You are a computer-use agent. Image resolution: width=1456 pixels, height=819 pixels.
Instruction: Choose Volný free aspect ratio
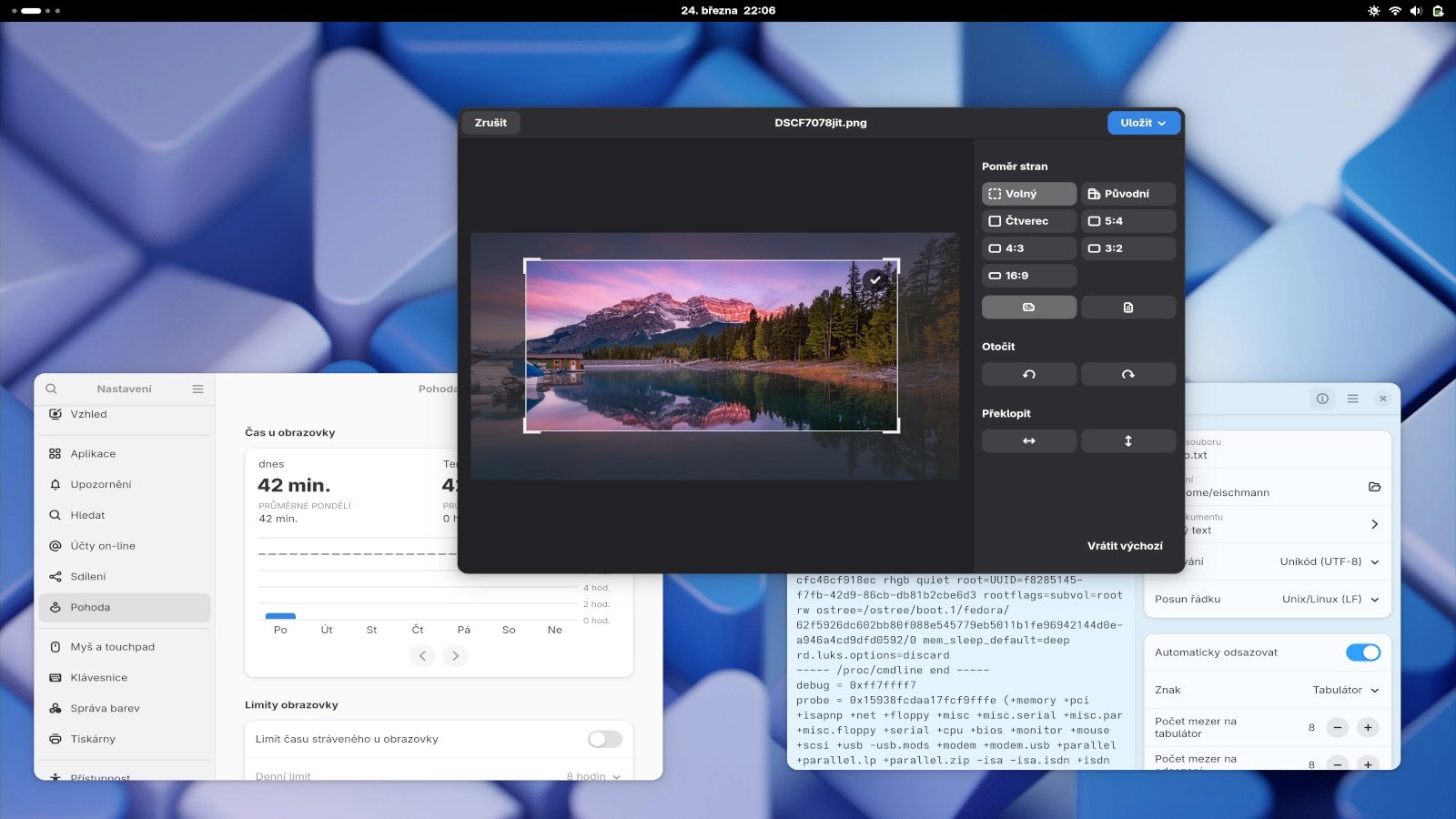pyautogui.click(x=1029, y=194)
